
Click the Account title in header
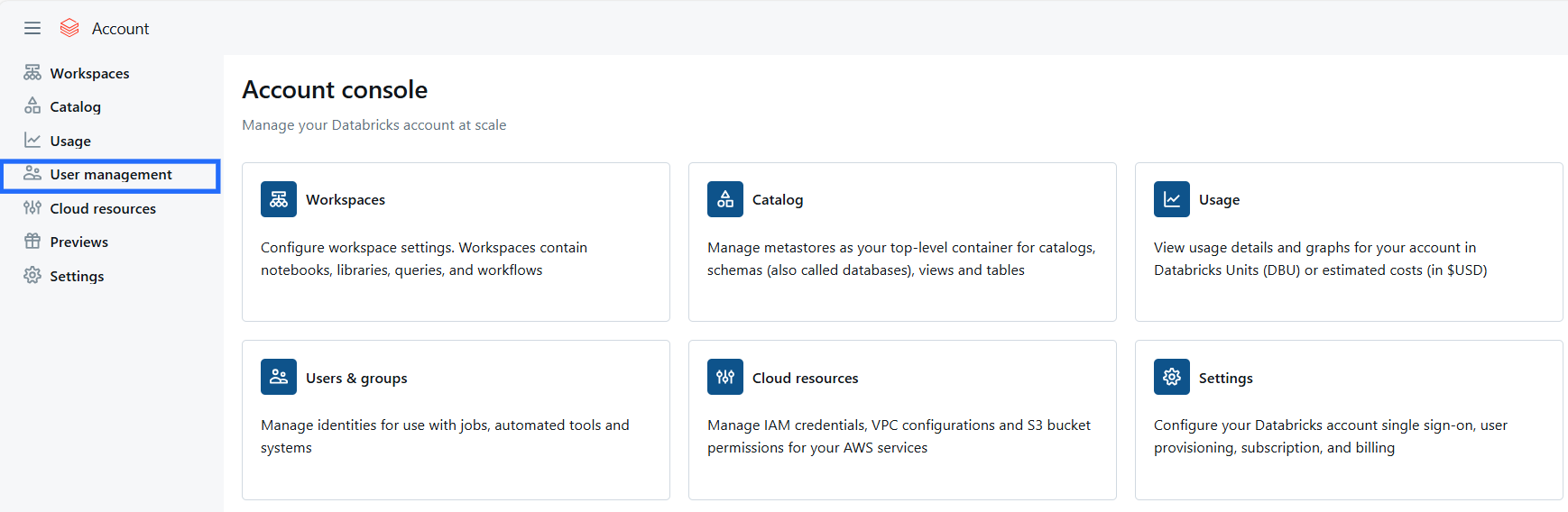120,29
